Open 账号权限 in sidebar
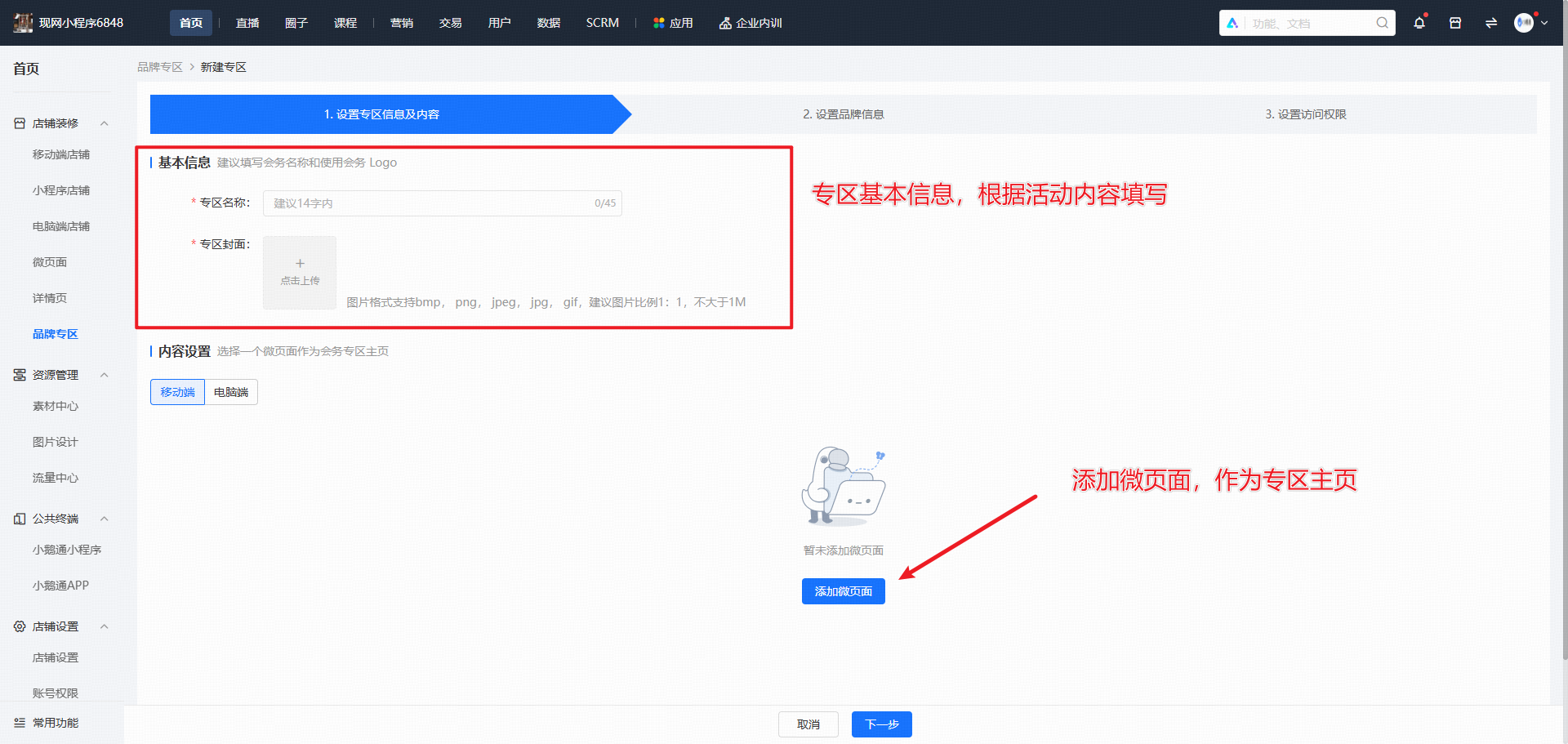Image resolution: width=1568 pixels, height=744 pixels. 56,693
